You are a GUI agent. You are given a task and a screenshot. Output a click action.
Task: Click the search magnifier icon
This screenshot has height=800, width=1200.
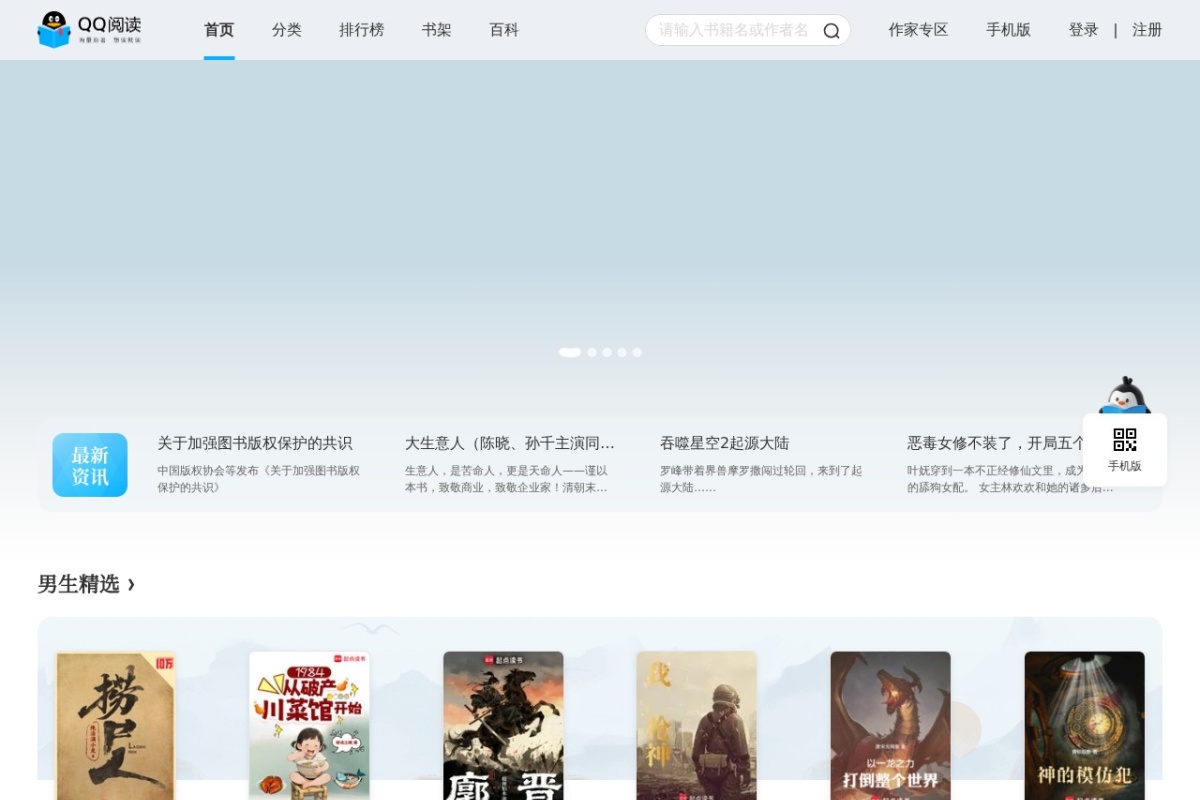831,31
